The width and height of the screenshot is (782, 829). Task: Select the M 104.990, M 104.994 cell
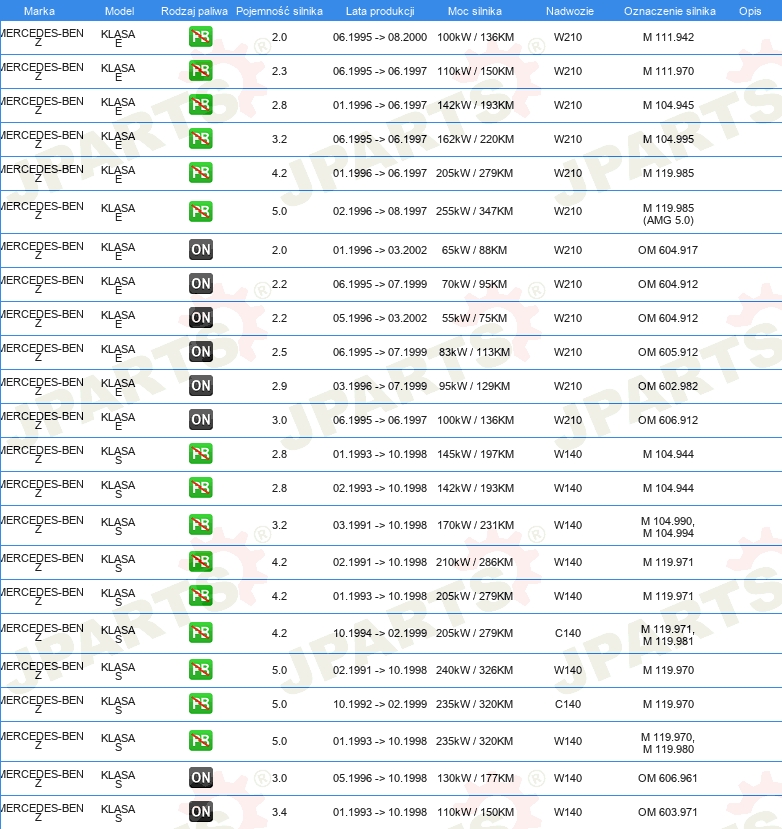tap(668, 527)
